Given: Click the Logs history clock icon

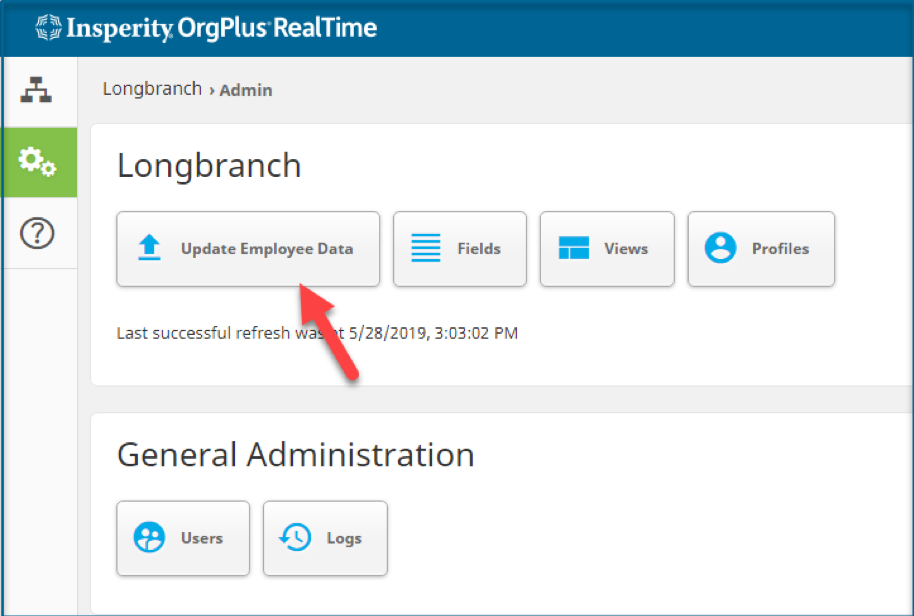Looking at the screenshot, I should tap(295, 537).
